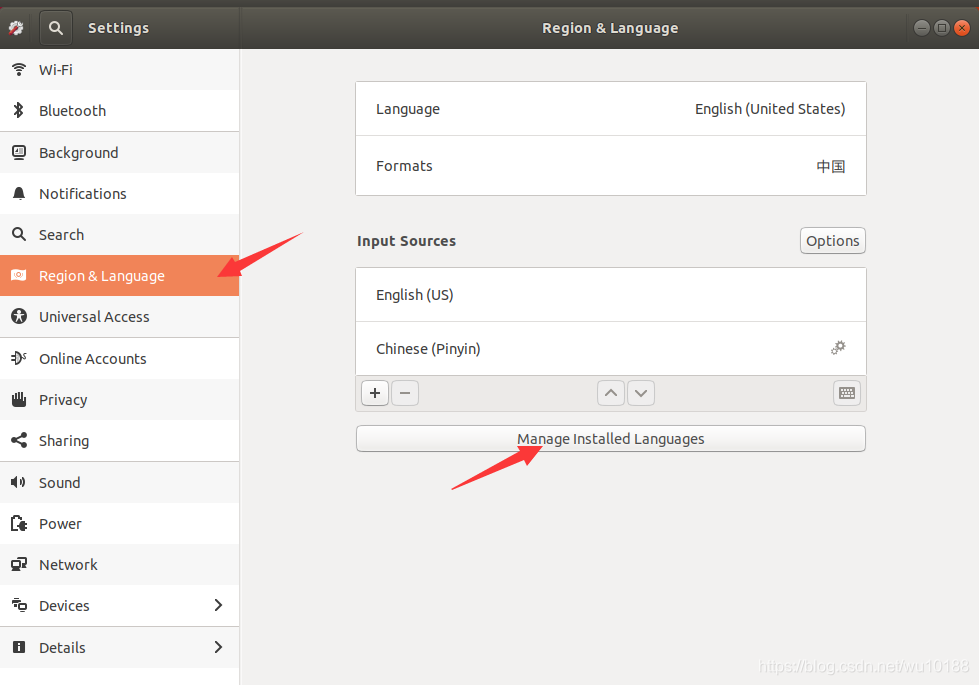Image resolution: width=979 pixels, height=685 pixels.
Task: Click the Privacy hand icon
Action: click(x=19, y=399)
